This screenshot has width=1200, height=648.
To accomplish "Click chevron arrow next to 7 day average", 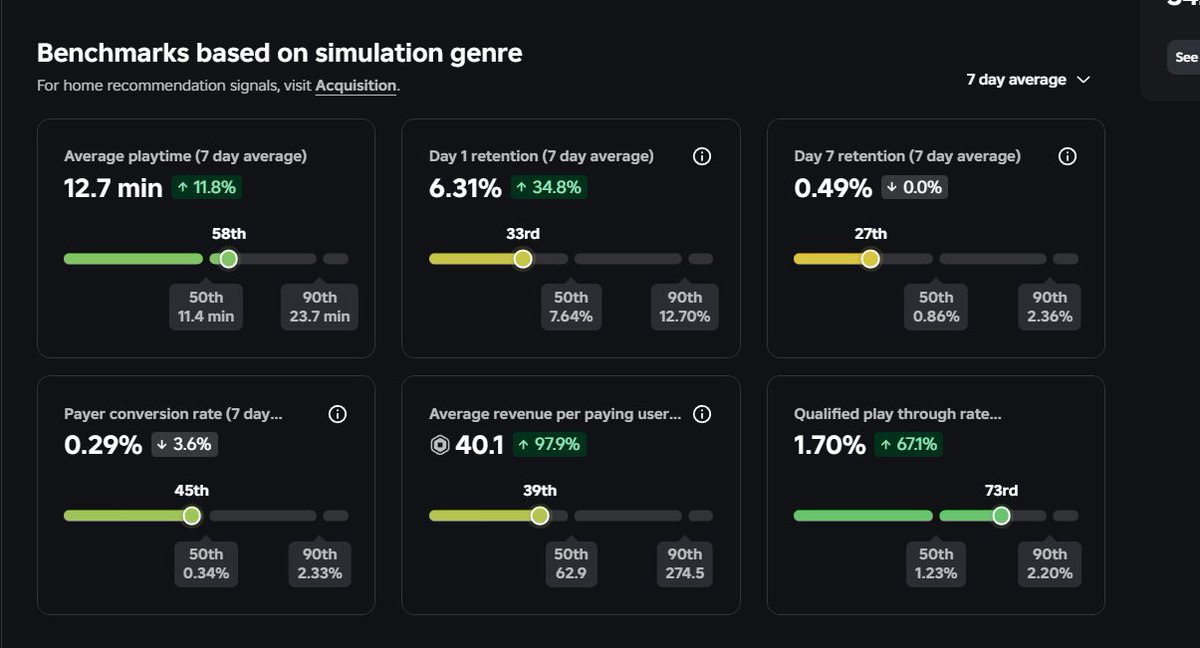I will [1083, 80].
